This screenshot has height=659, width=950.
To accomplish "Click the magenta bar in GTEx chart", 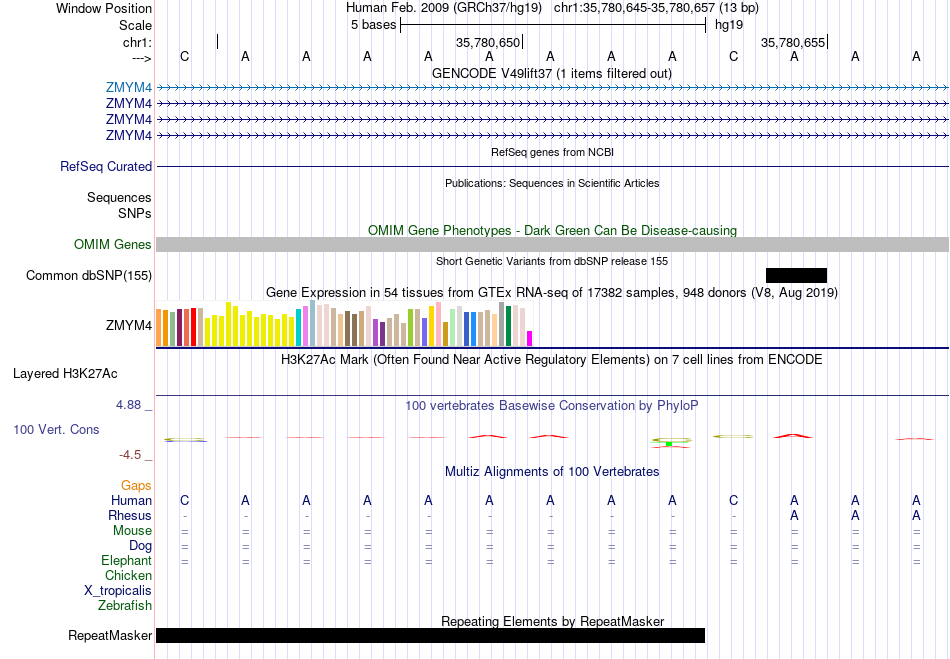I will pos(530,339).
